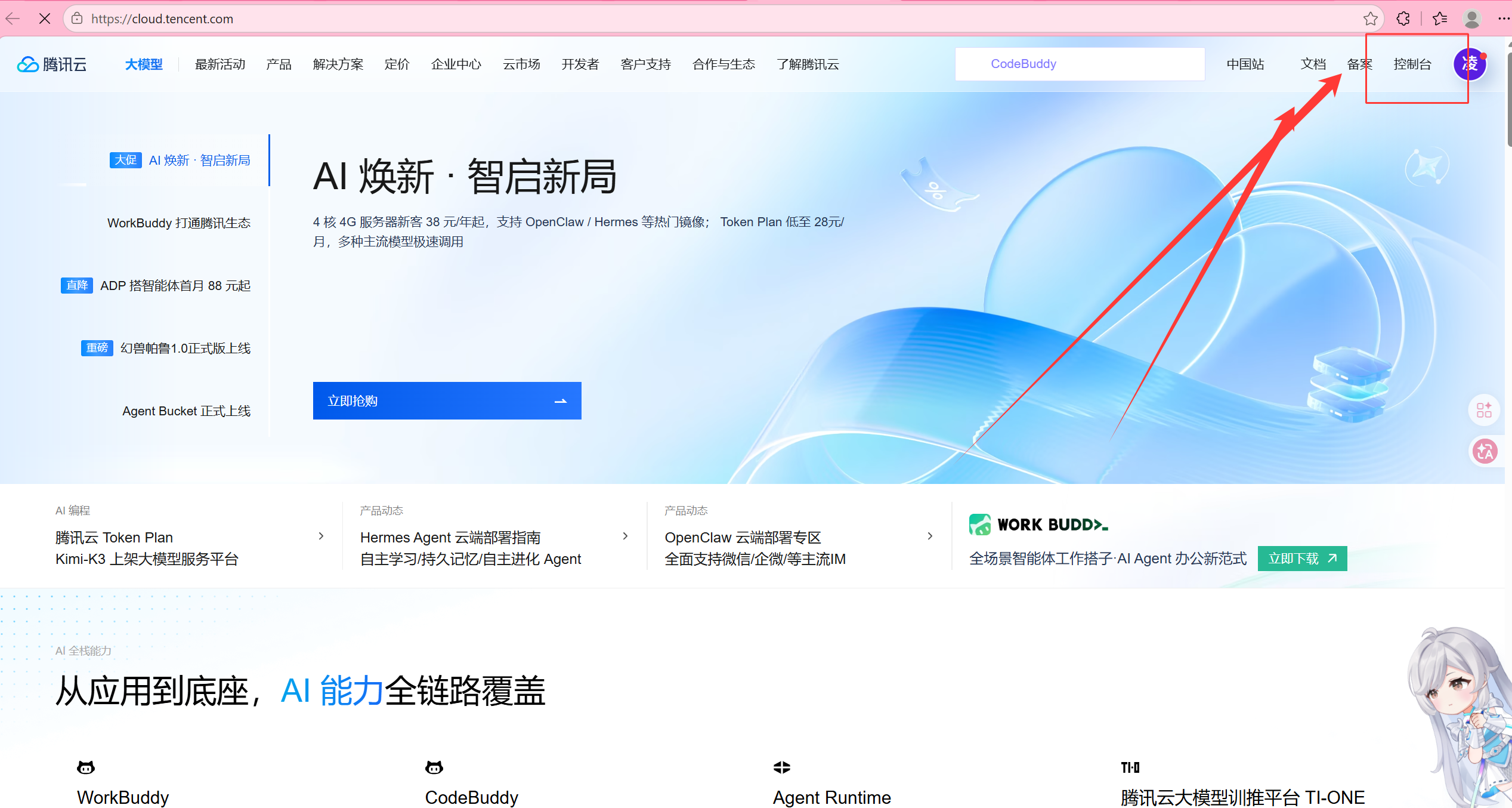
Task: Click the WorkBuddy product card icon
Action: [x=86, y=767]
